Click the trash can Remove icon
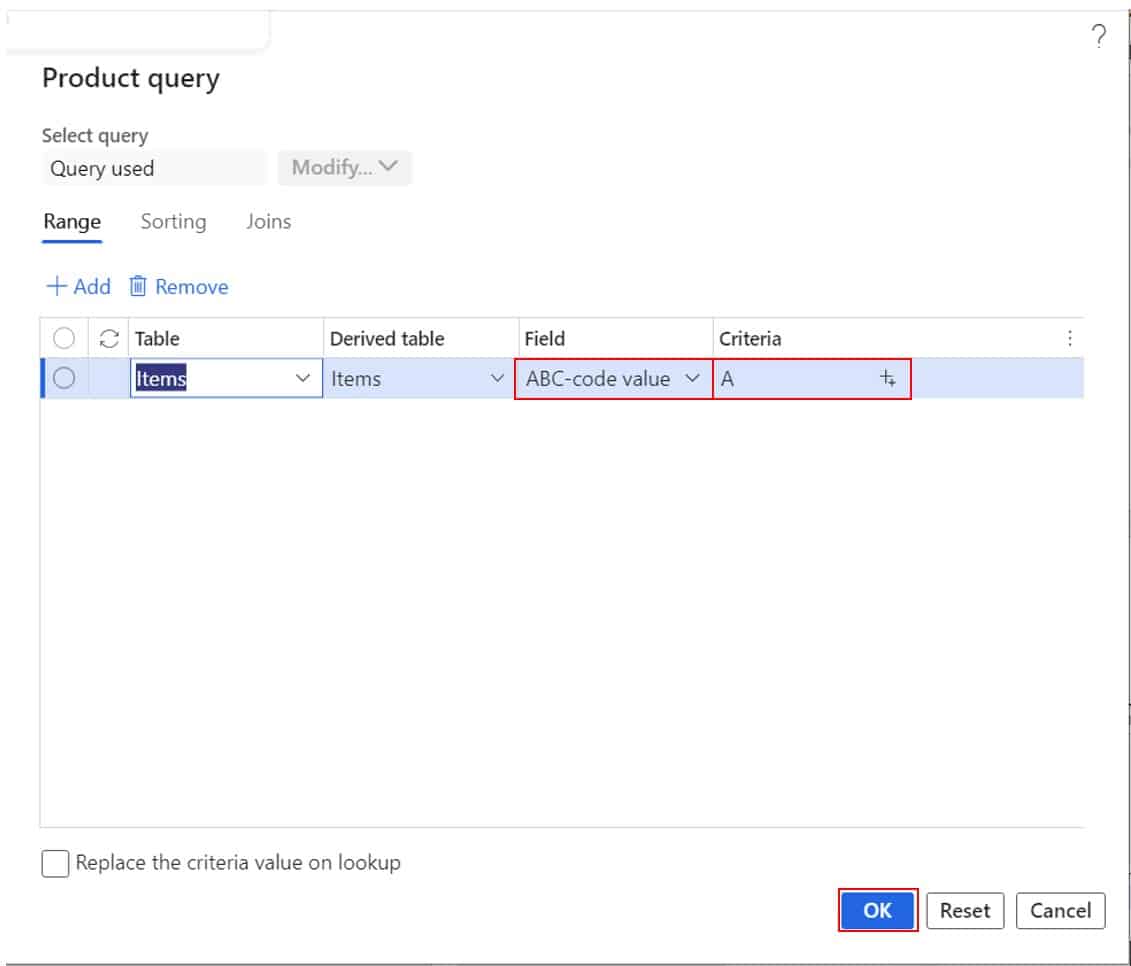Screen dimensions: 1131x966 (x=138, y=287)
